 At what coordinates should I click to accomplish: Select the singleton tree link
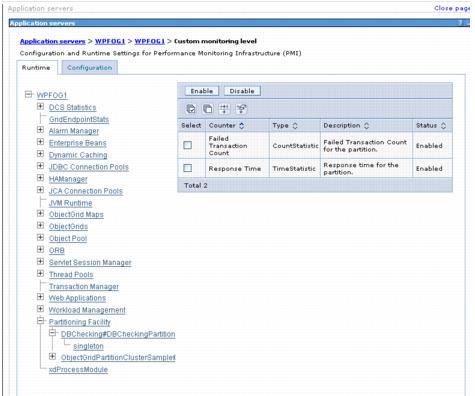pyautogui.click(x=88, y=346)
